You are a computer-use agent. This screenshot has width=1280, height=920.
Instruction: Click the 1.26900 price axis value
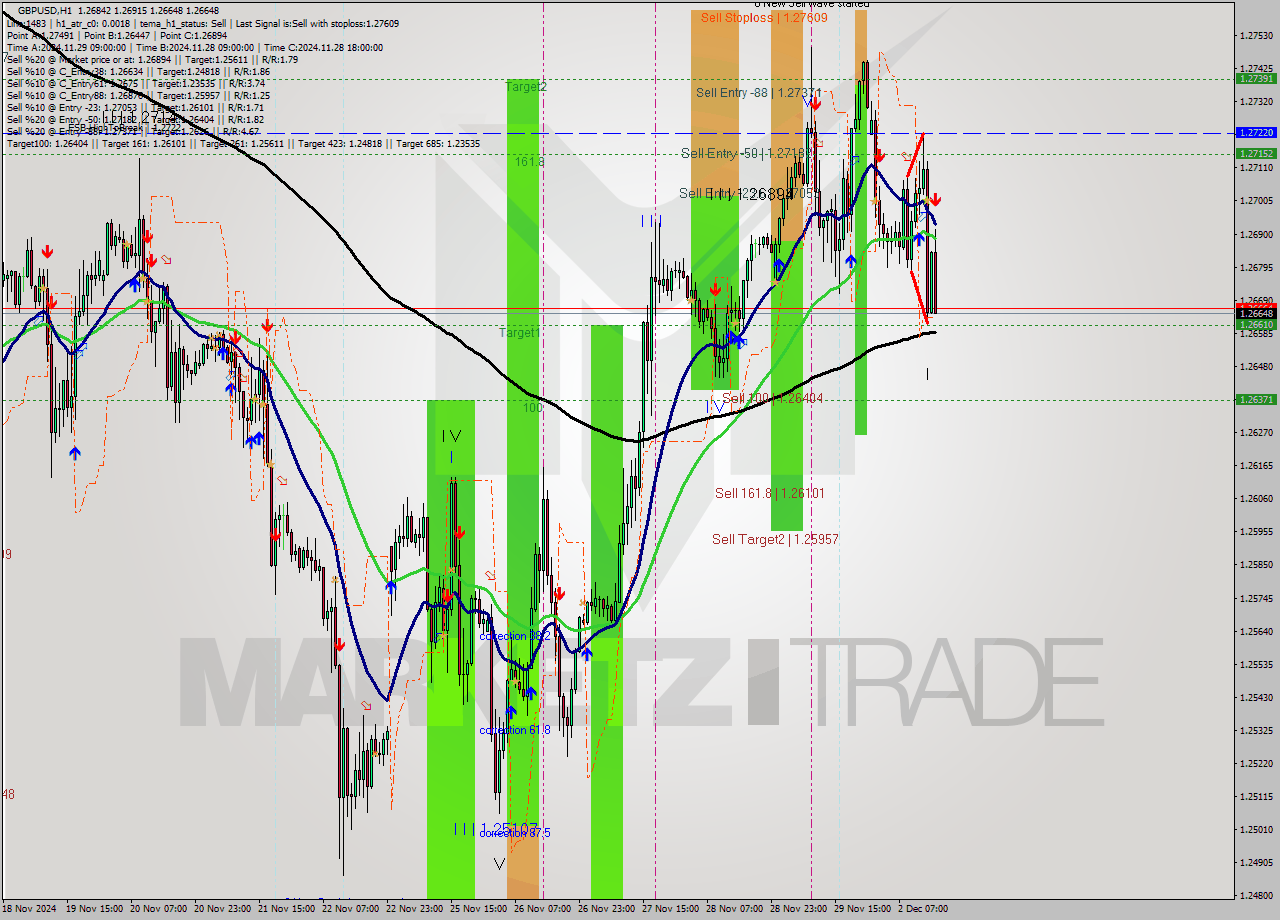[x=1256, y=234]
